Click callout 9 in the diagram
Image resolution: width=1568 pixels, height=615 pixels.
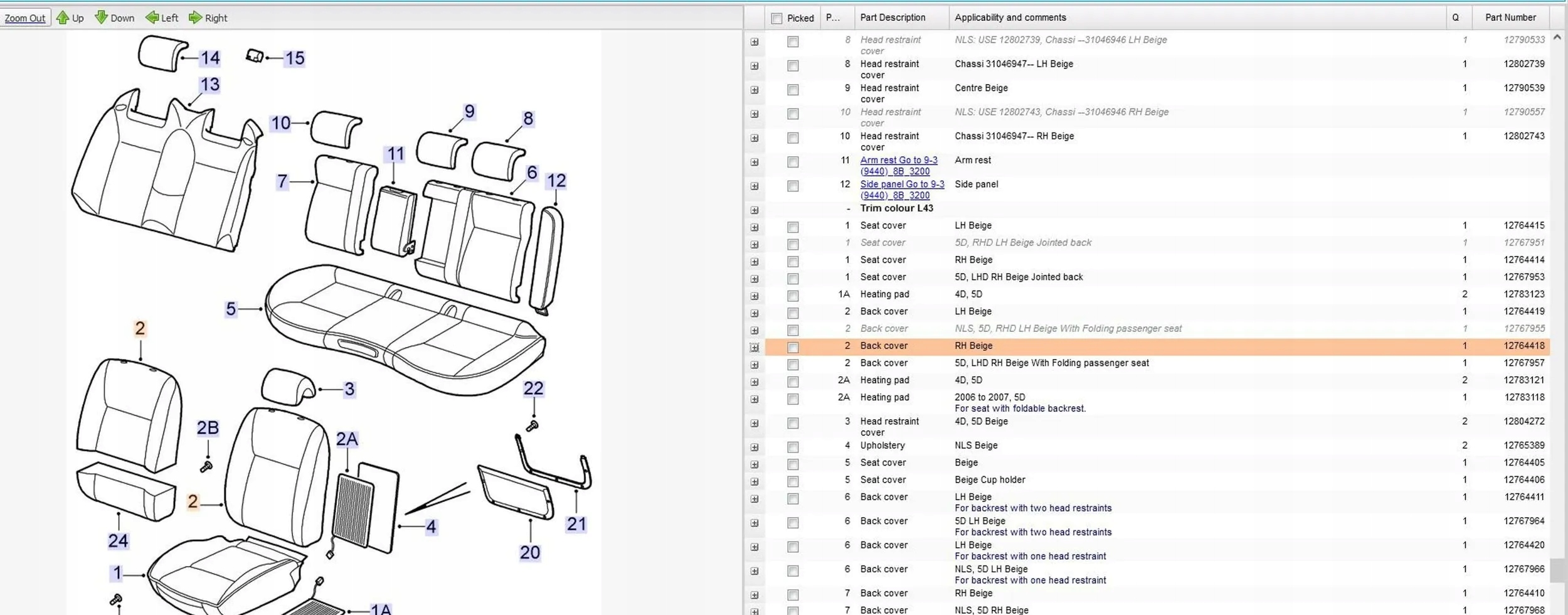click(469, 112)
